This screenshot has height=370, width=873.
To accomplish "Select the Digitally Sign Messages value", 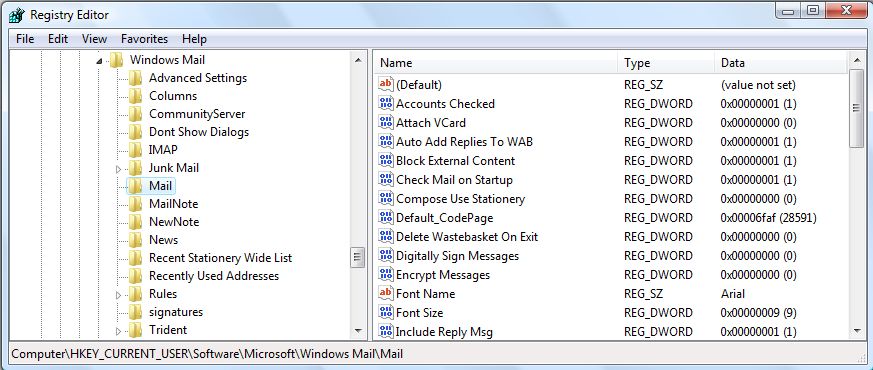I will pos(457,256).
